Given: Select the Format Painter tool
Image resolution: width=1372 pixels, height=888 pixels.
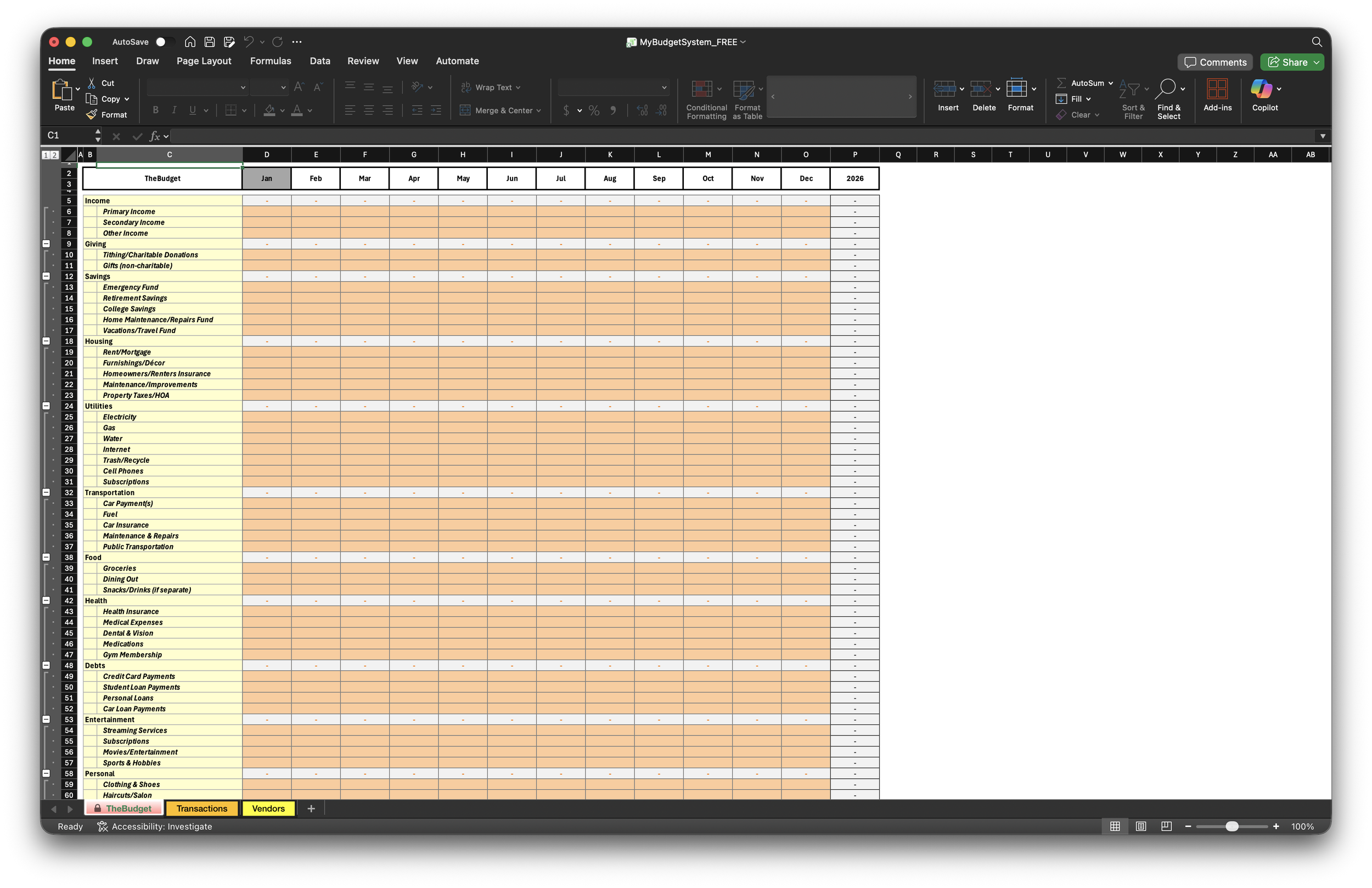Looking at the screenshot, I should pyautogui.click(x=107, y=114).
